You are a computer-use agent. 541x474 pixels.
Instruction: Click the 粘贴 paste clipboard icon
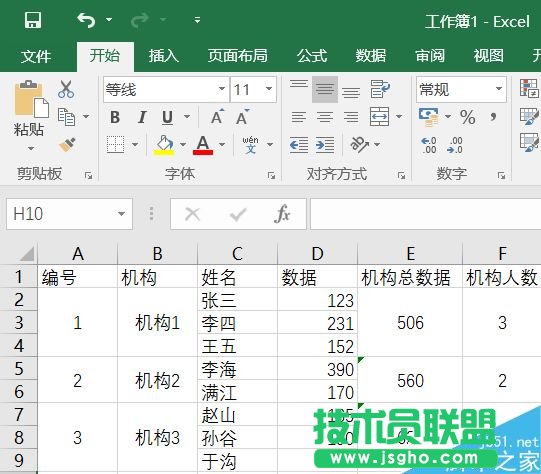click(31, 99)
